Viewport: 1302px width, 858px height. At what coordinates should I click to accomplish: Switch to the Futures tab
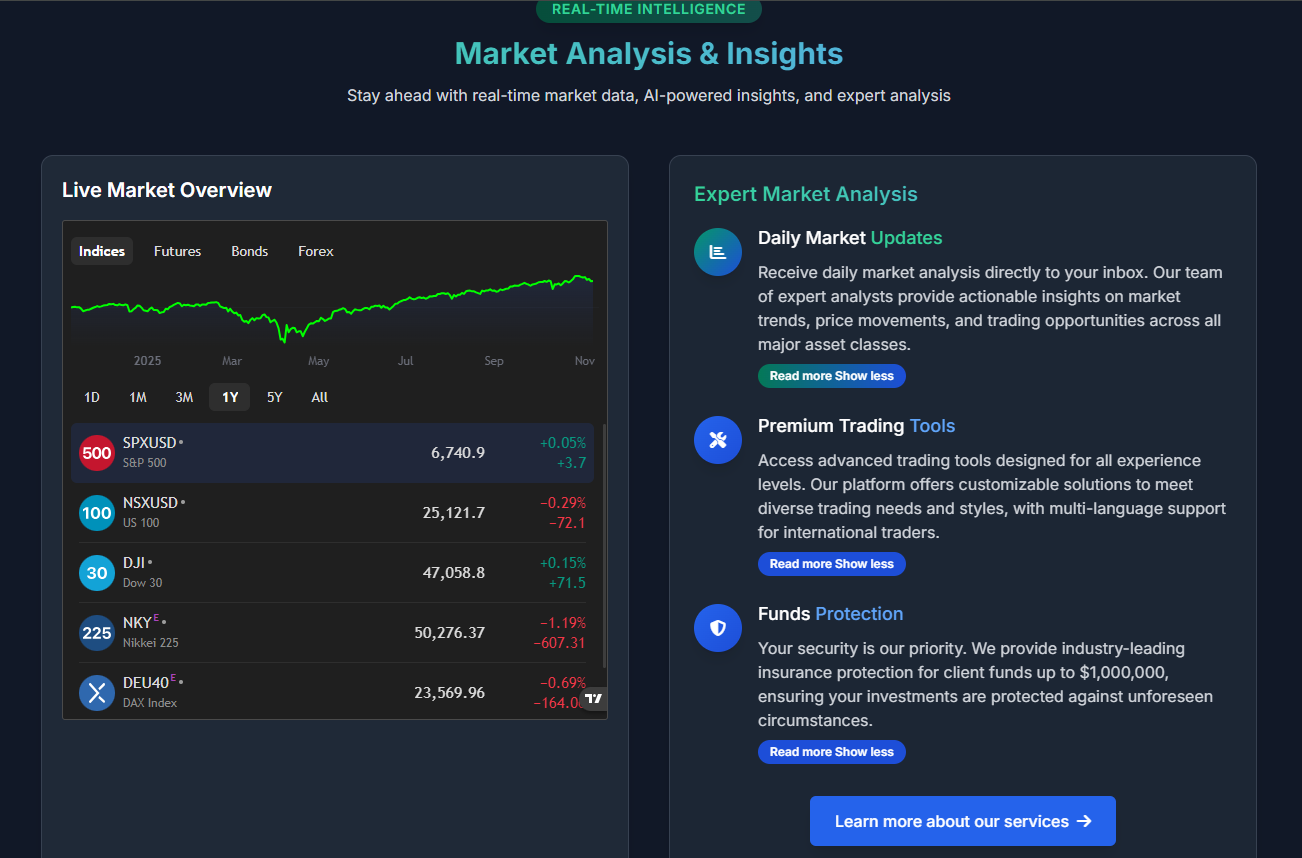(x=178, y=251)
